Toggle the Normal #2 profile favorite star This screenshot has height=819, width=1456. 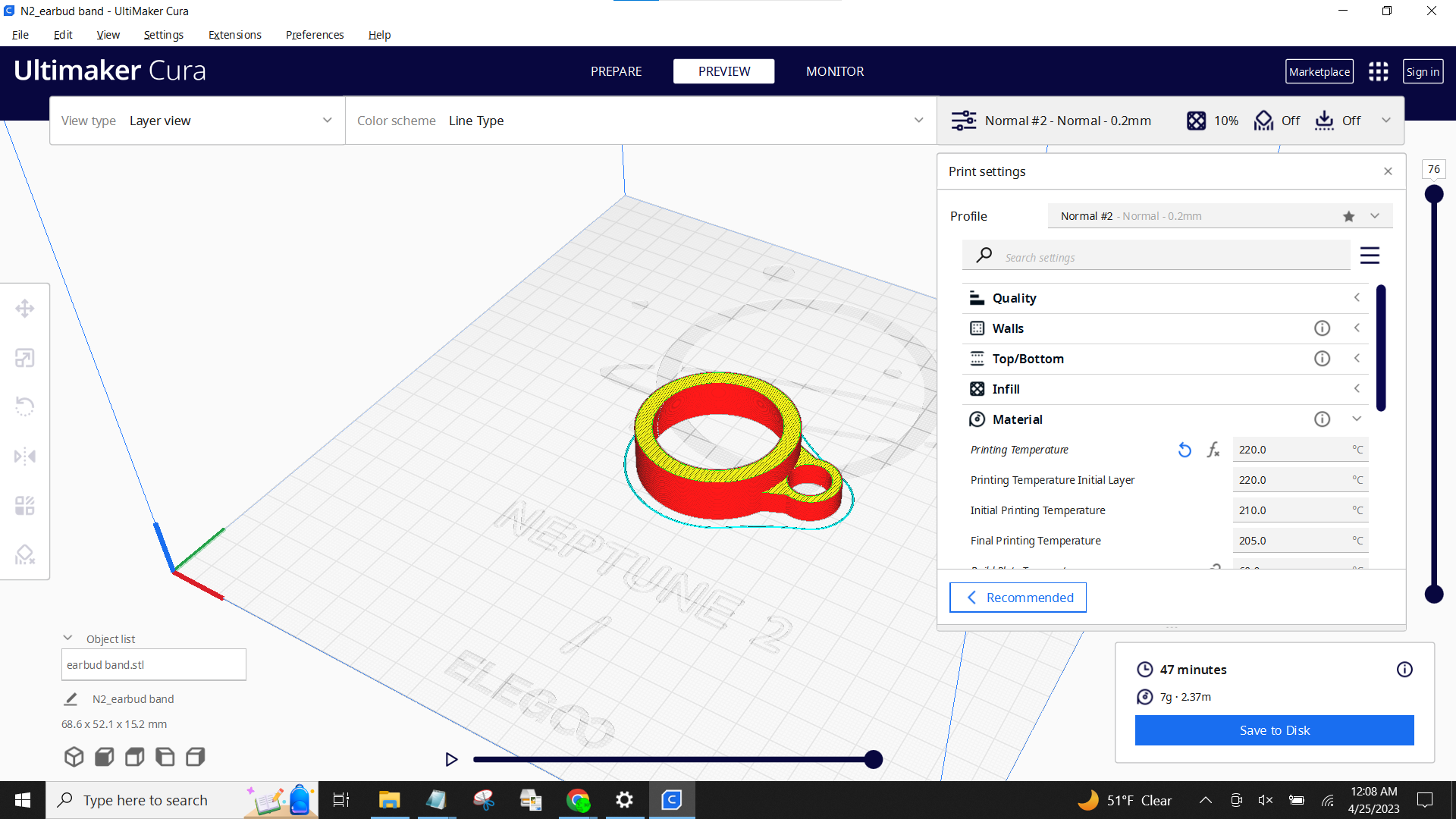[x=1348, y=216]
